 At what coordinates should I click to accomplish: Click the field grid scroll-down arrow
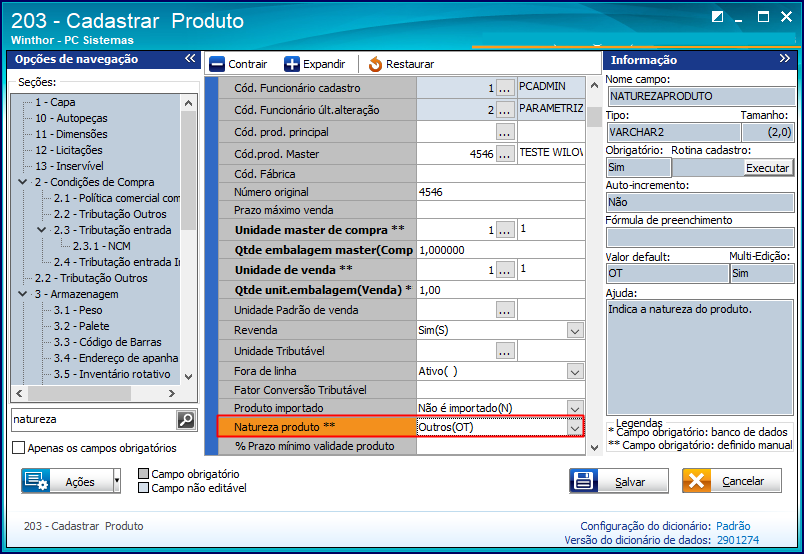tap(594, 447)
